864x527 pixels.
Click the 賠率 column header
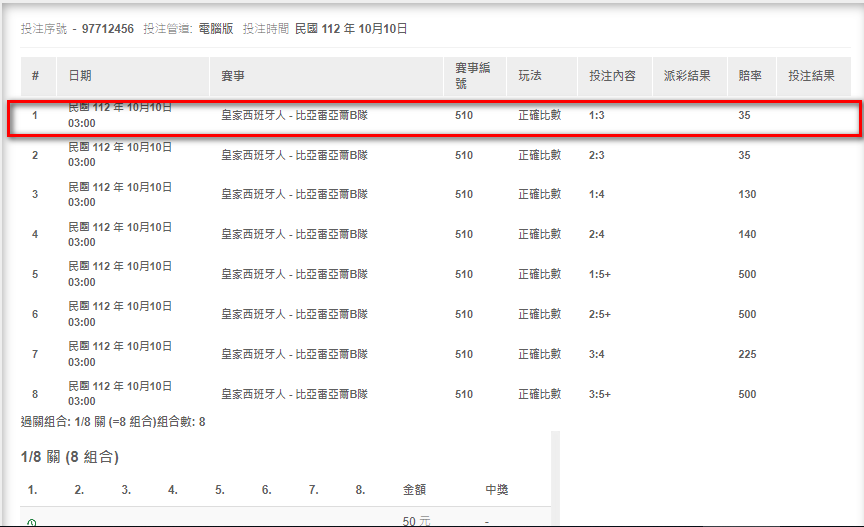749,76
